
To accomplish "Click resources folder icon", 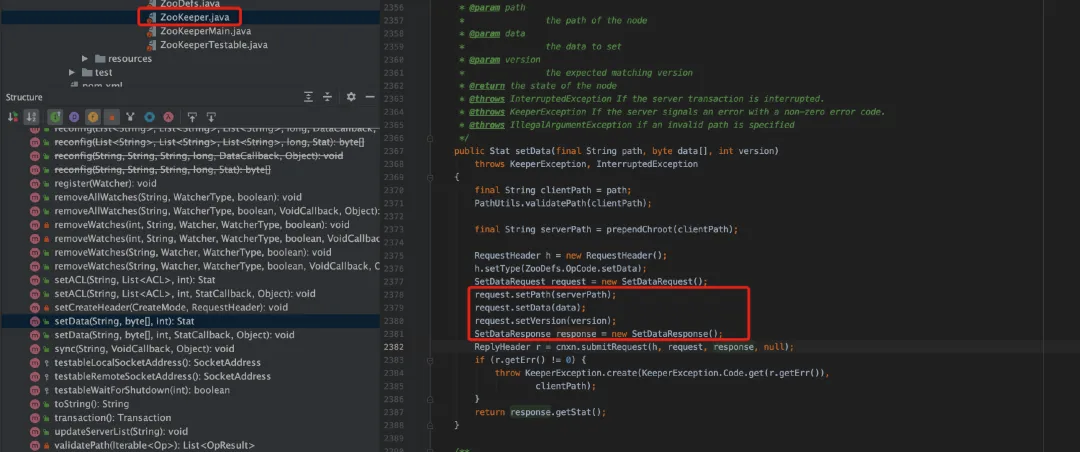I will pyautogui.click(x=100, y=59).
